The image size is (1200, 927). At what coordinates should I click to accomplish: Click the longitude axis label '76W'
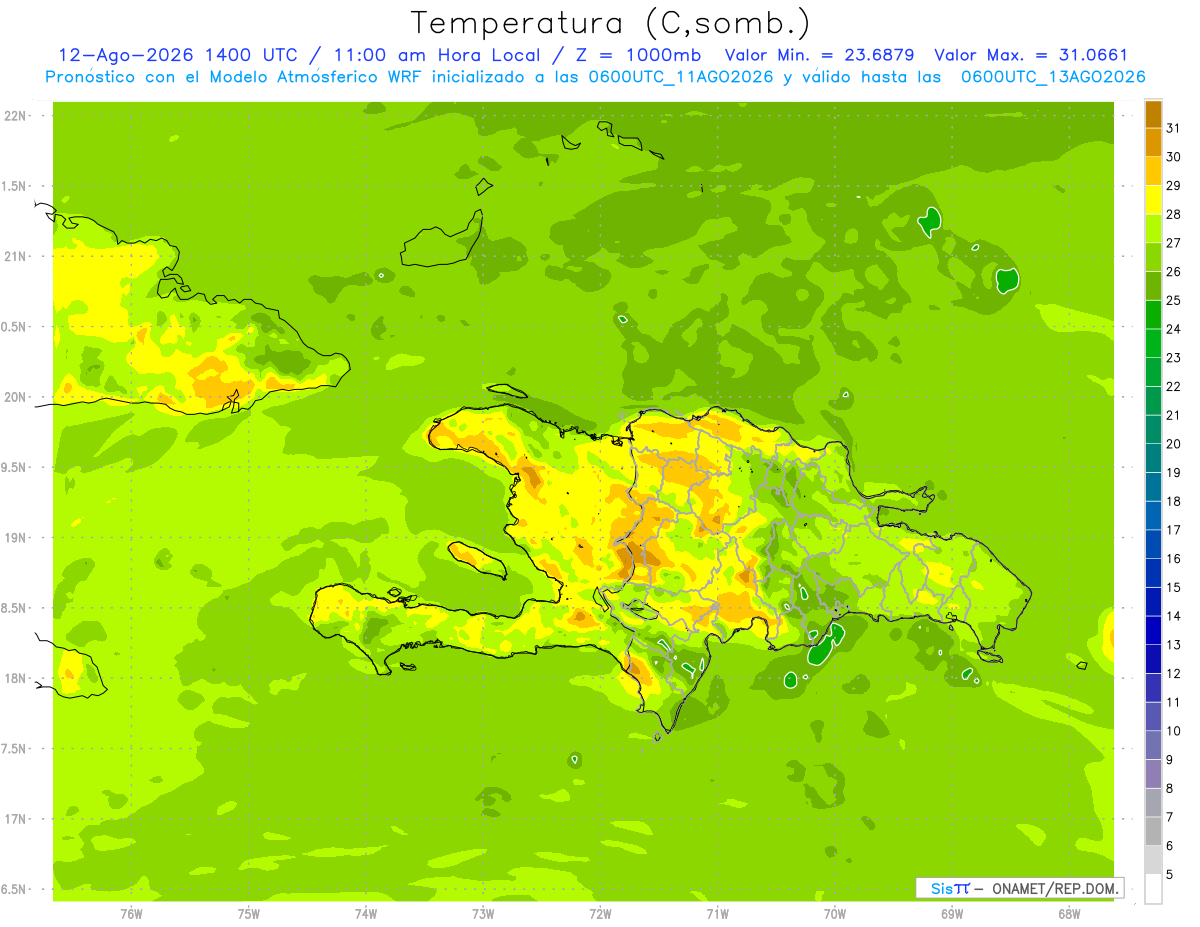click(131, 914)
